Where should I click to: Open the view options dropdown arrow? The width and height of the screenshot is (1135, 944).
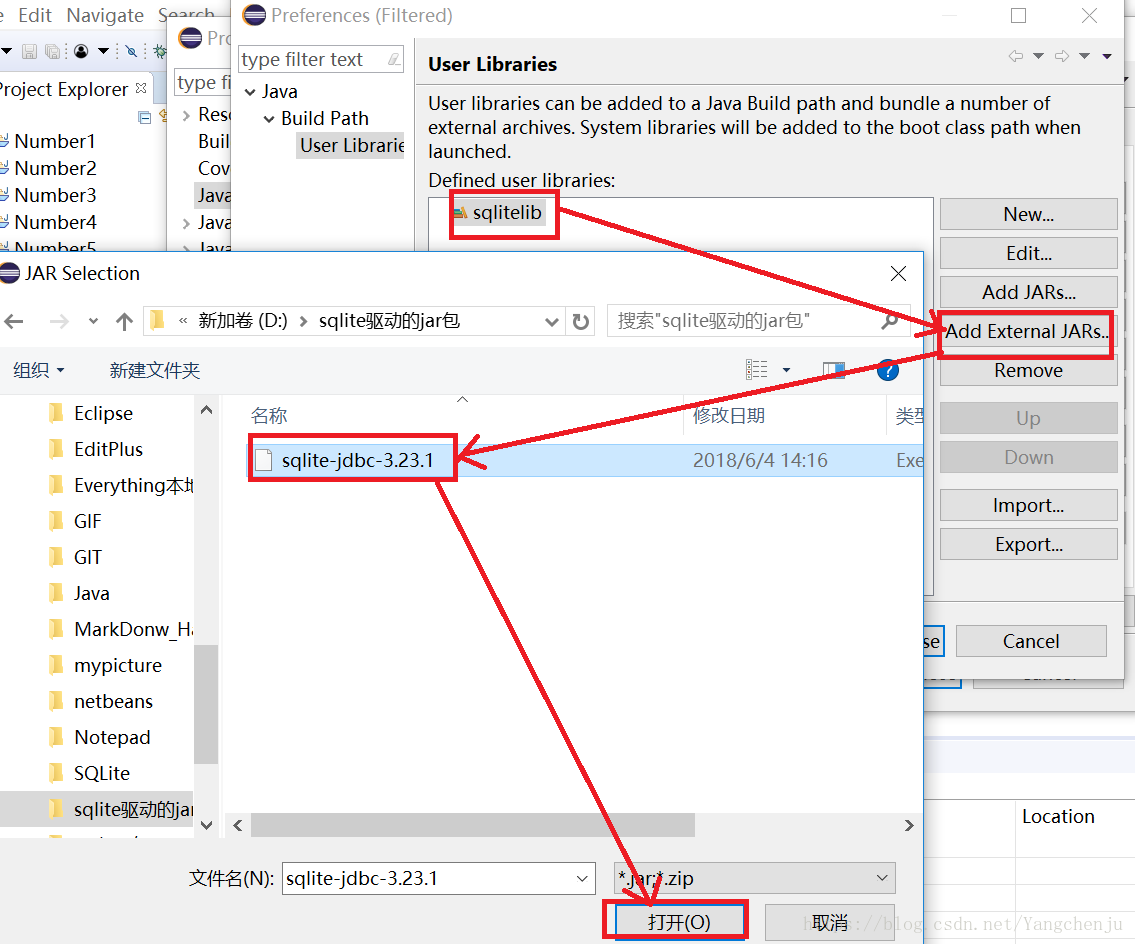click(786, 370)
